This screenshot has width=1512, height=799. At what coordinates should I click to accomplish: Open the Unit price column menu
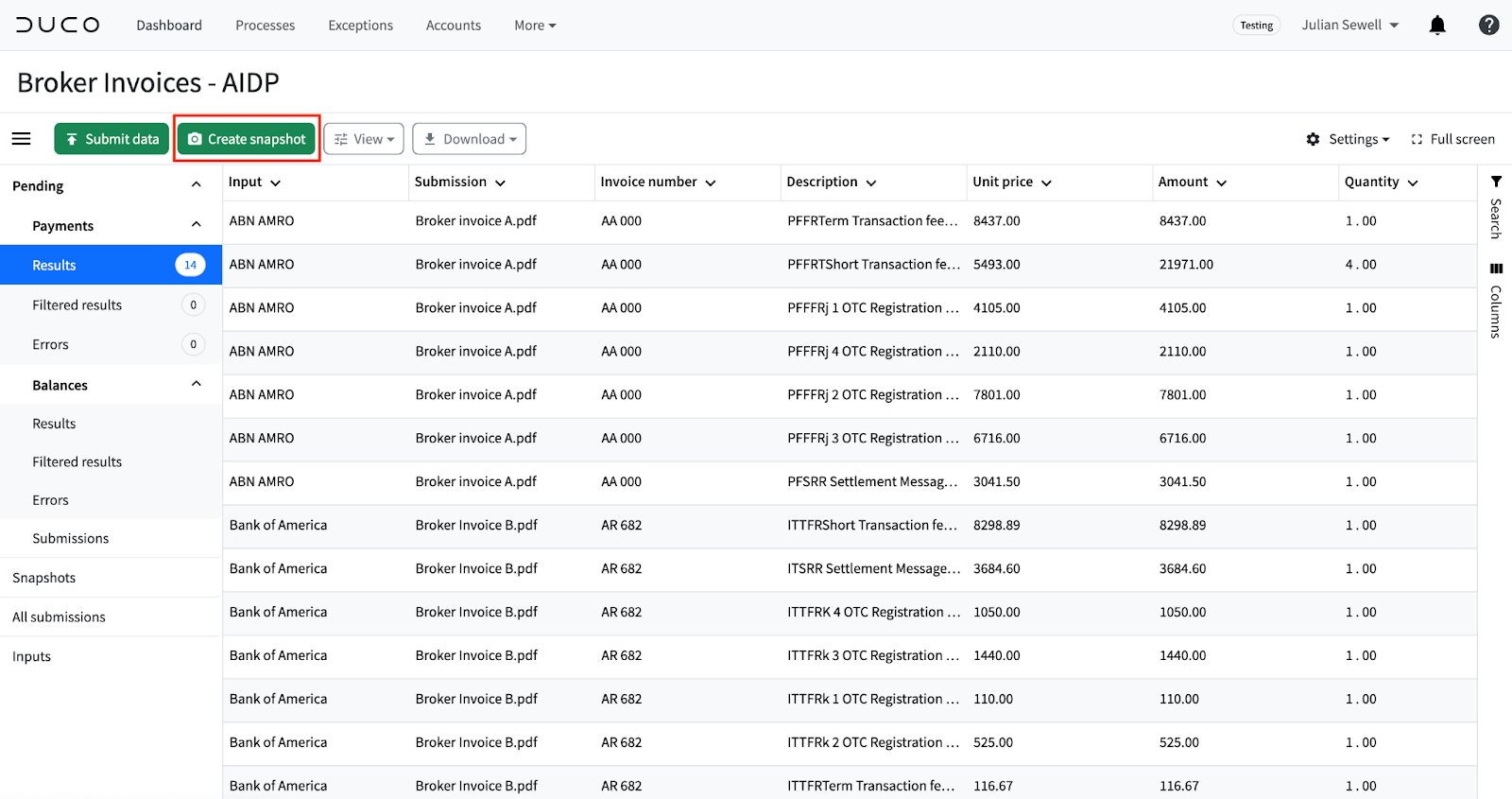[1047, 182]
